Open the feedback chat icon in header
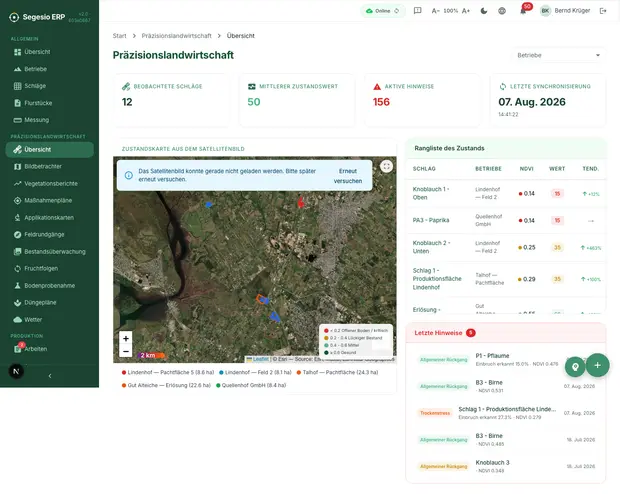 click(x=417, y=11)
